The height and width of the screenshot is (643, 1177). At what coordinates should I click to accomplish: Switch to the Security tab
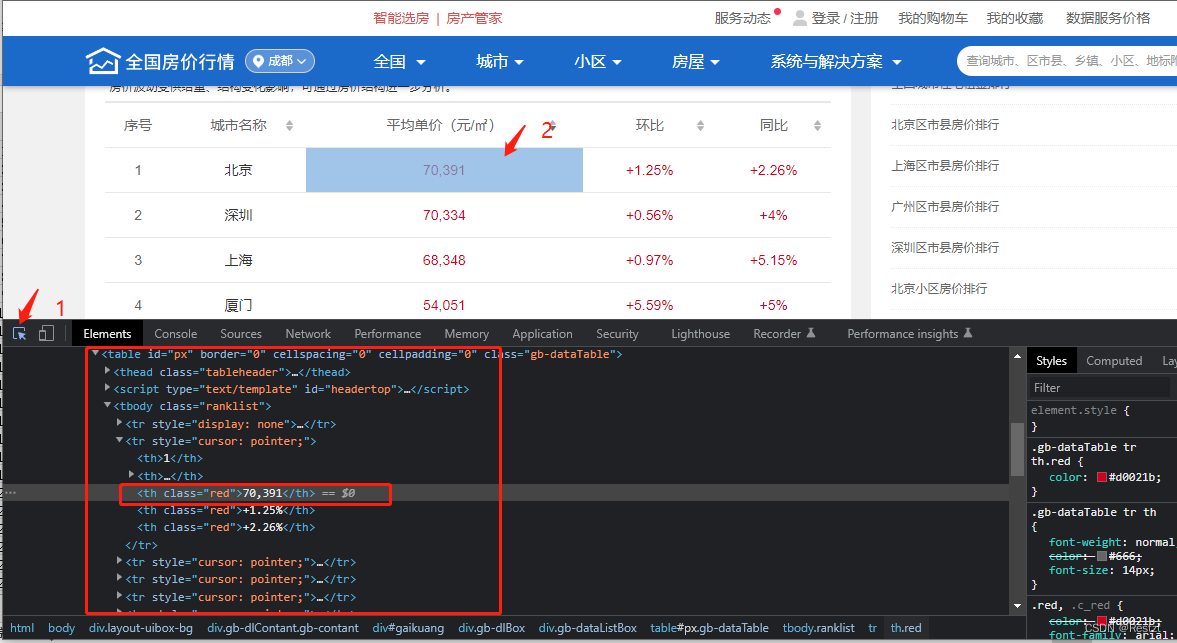tap(617, 334)
